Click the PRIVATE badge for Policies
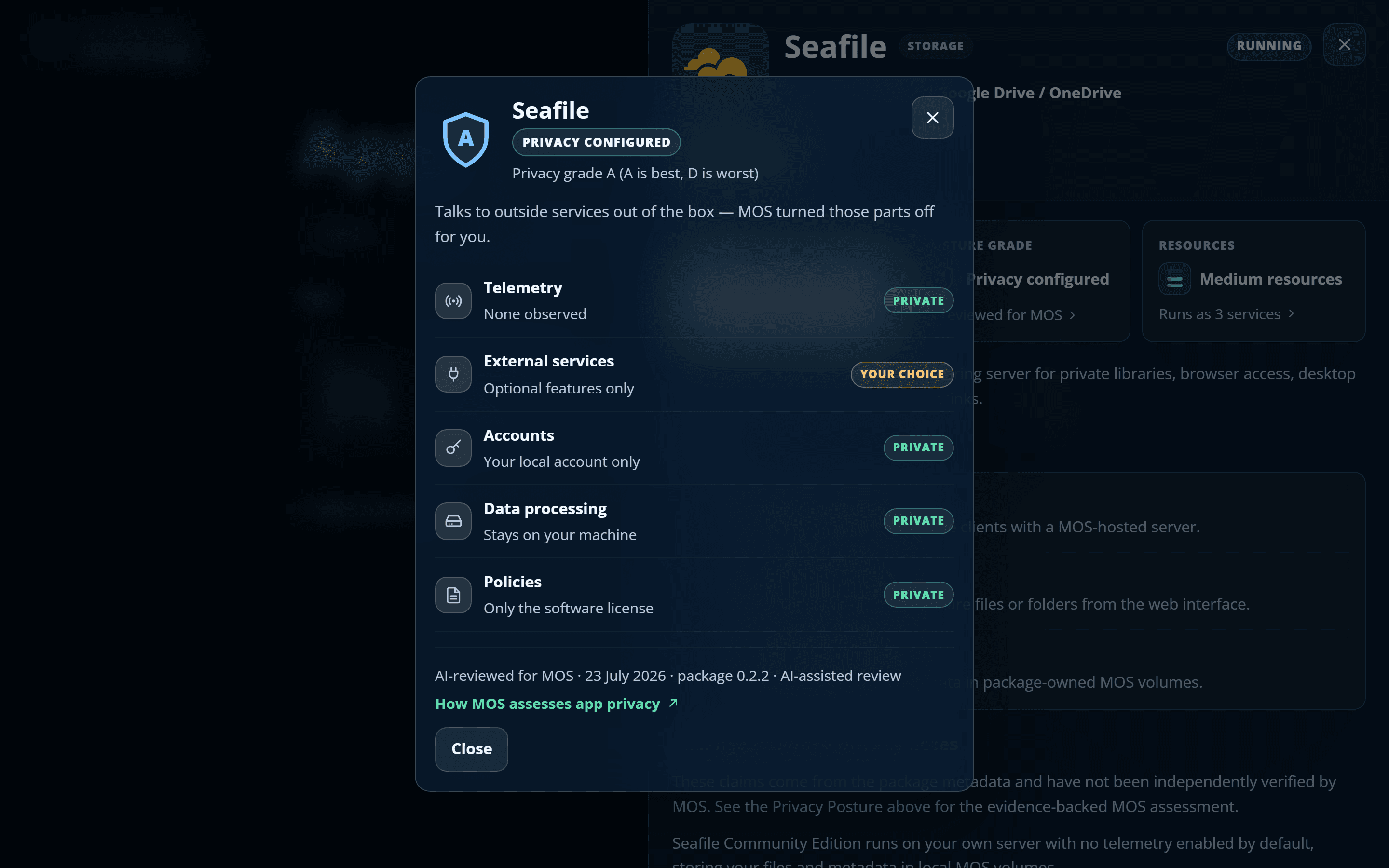 (918, 595)
